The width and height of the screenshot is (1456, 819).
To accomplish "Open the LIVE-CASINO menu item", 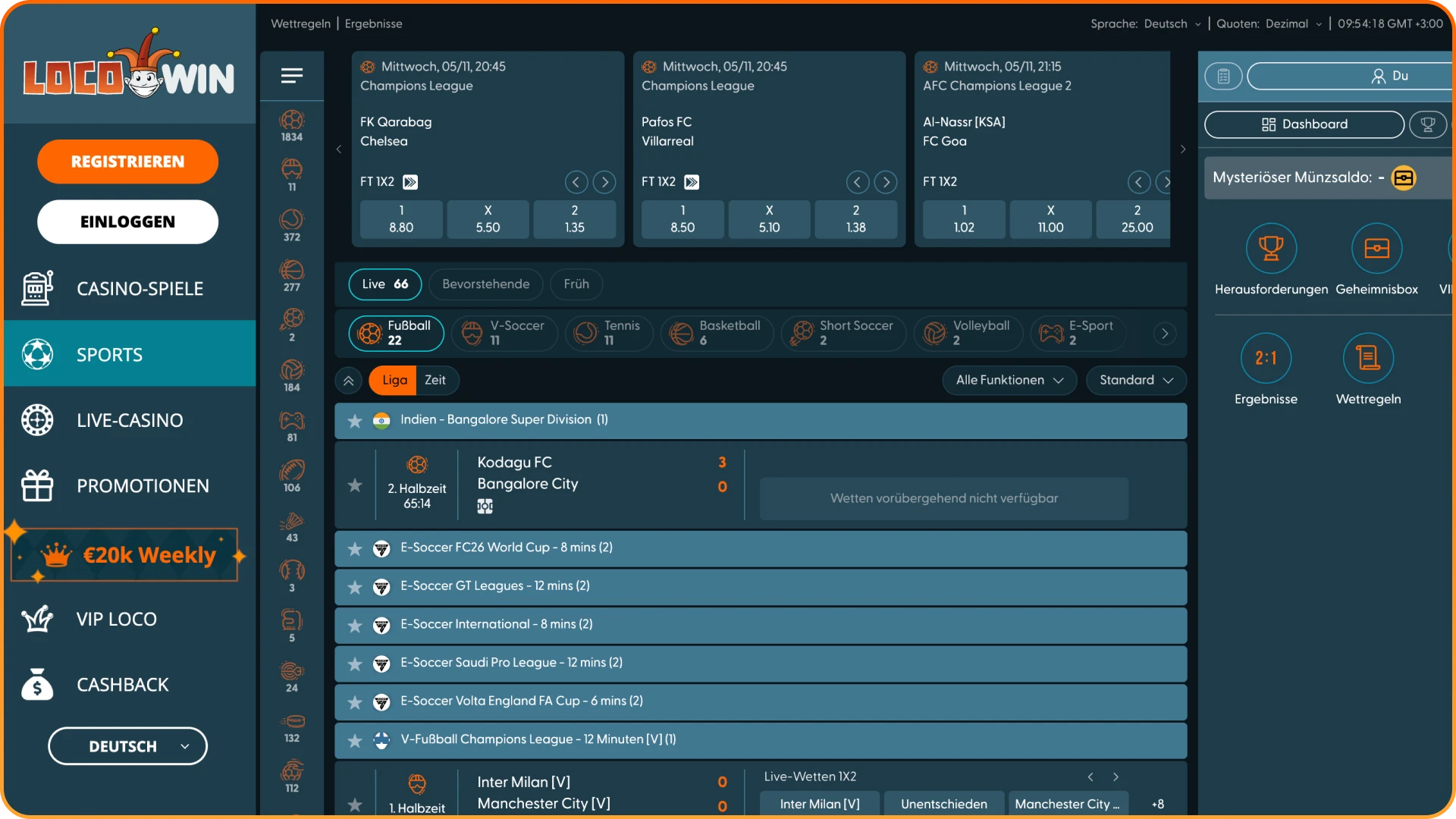I will tap(129, 420).
